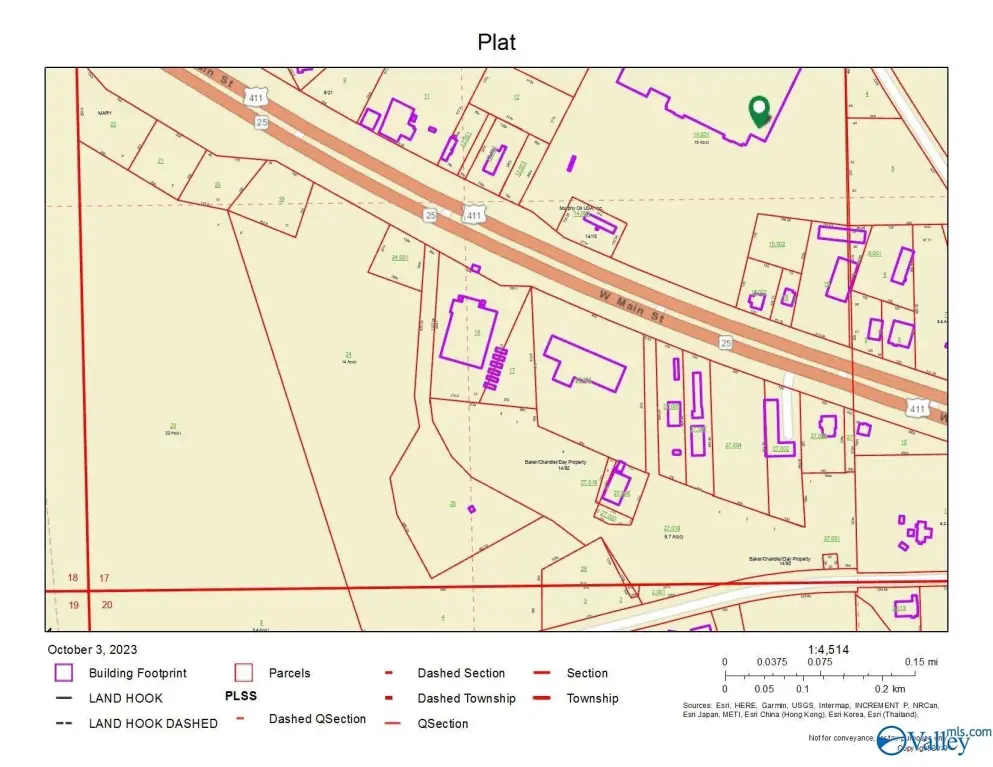Click the 'Plat' title heading
Image resolution: width=993 pixels, height=767 pixels.
point(496,42)
